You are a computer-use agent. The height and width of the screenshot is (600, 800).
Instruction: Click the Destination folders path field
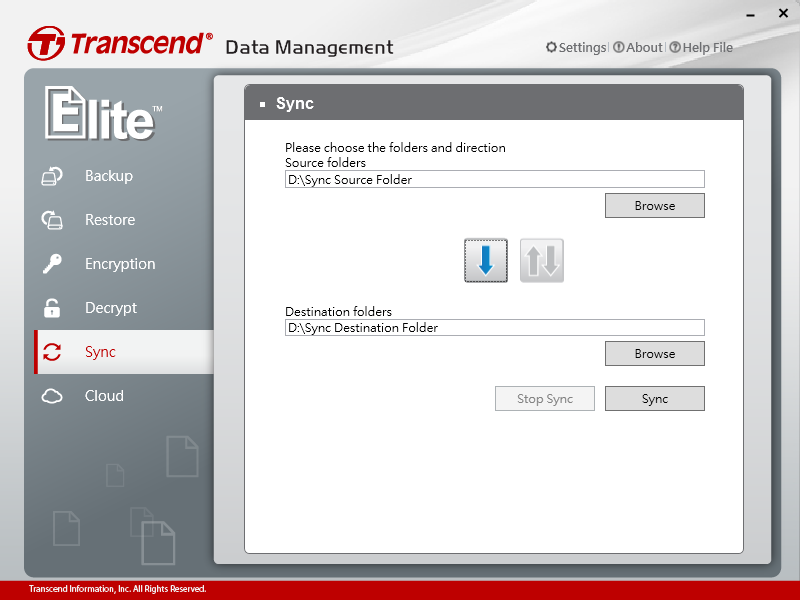[x=494, y=328]
